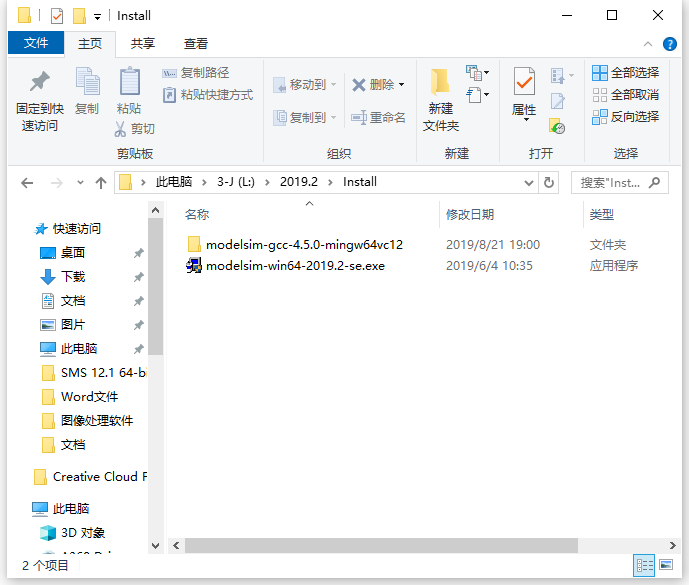
Task: Open the File (文件) tab
Action: click(36, 43)
